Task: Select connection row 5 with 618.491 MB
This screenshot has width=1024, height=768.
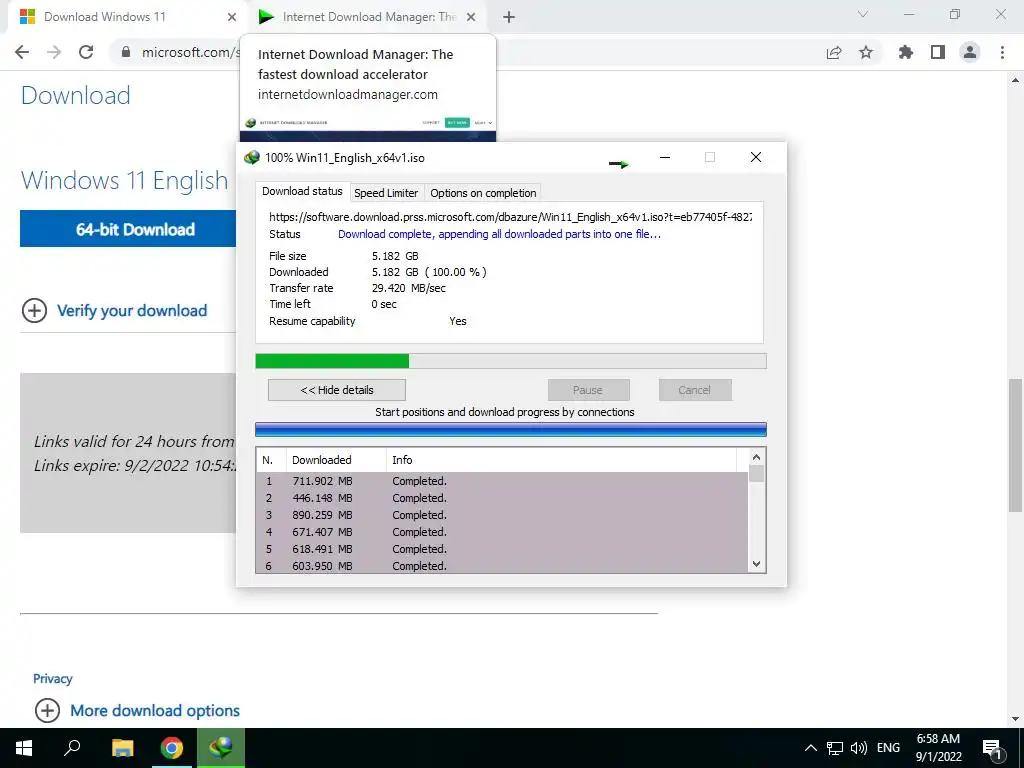Action: point(502,549)
